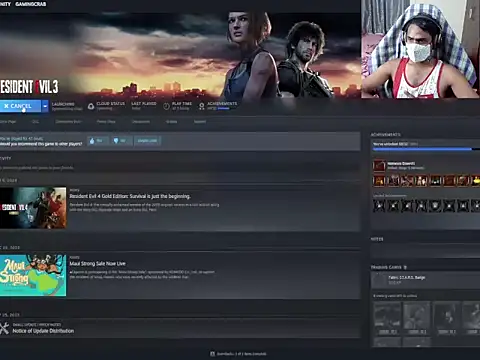Click the Maybe Later button
This screenshot has width=480, height=360.
[x=147, y=141]
